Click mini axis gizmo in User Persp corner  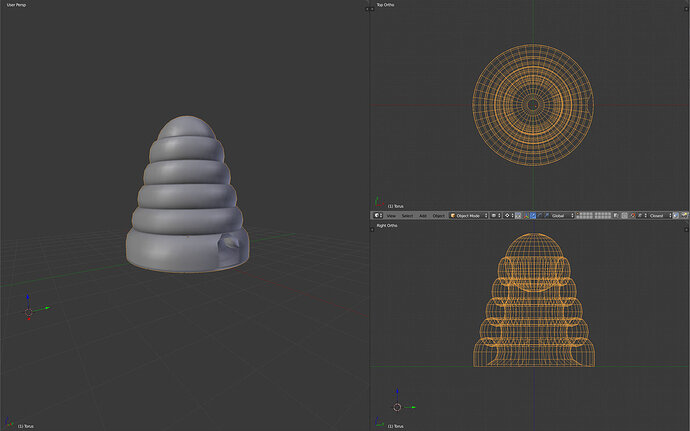pos(9,423)
